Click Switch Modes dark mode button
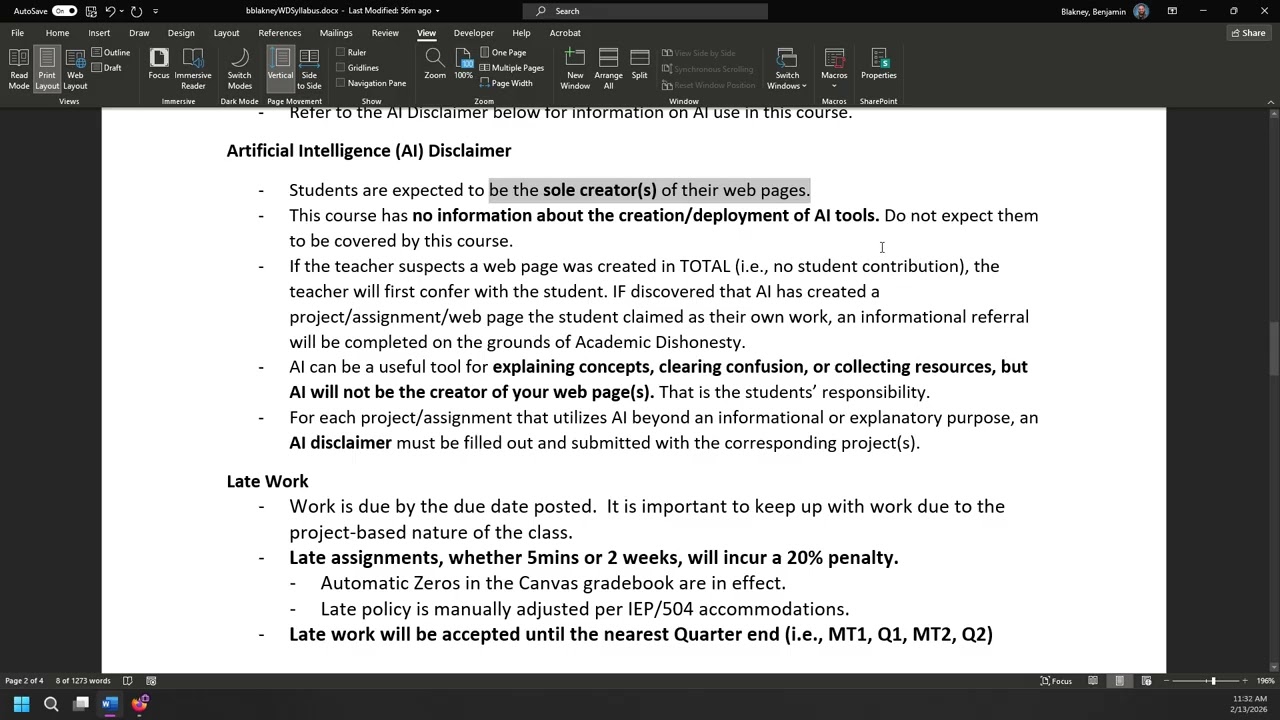Viewport: 1280px width, 720px height. click(239, 69)
